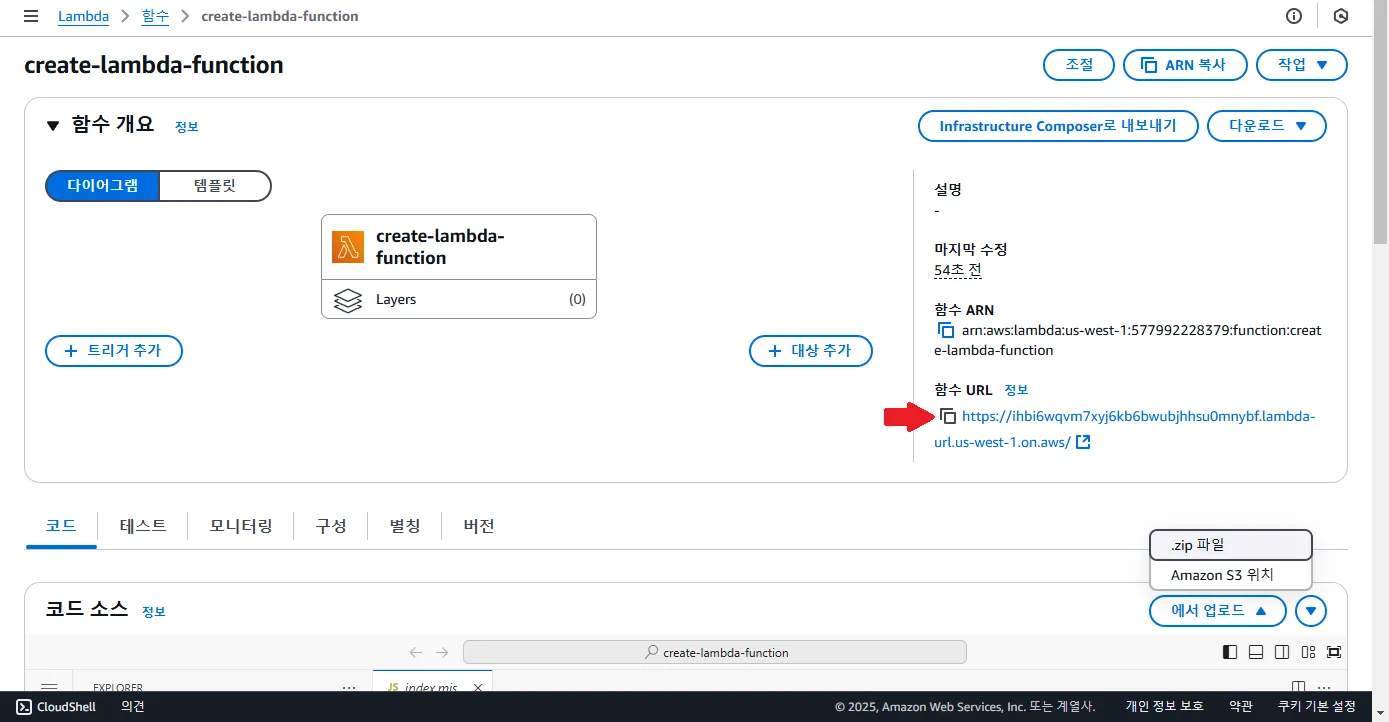Toggle primary sidebar layout icon in editor
Viewport: 1389px width, 722px height.
click(x=1230, y=652)
